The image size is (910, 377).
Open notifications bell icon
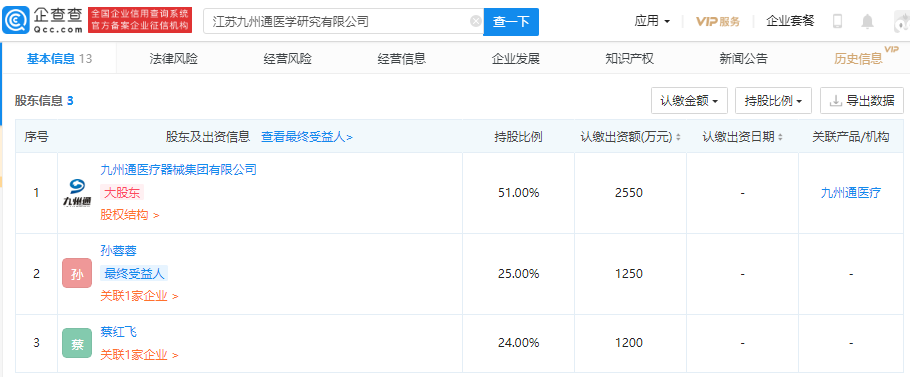[867, 21]
